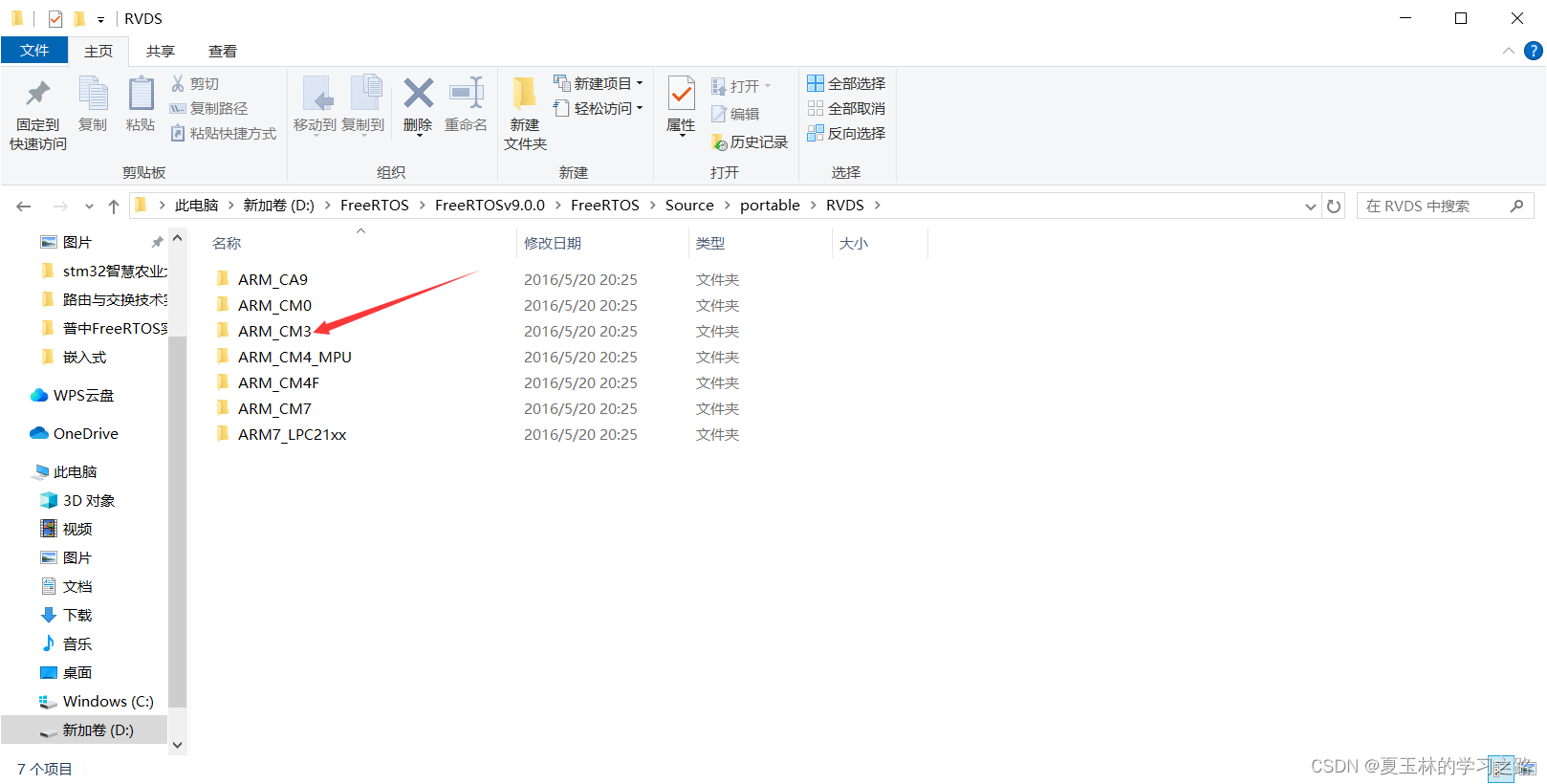Click portable in the address path
Viewport: 1547px width, 784px height.
pos(770,206)
